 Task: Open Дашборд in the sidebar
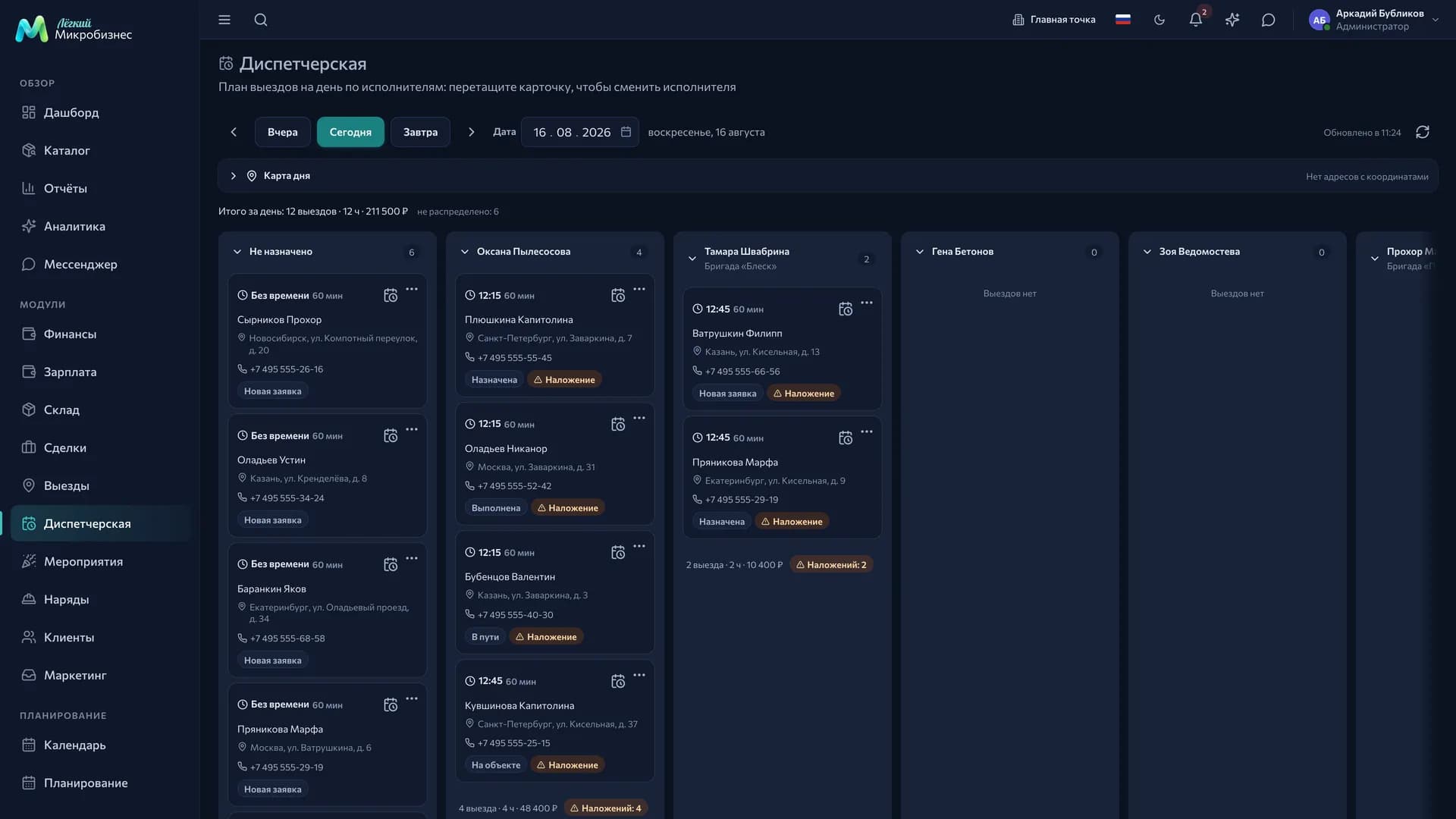(x=100, y=112)
